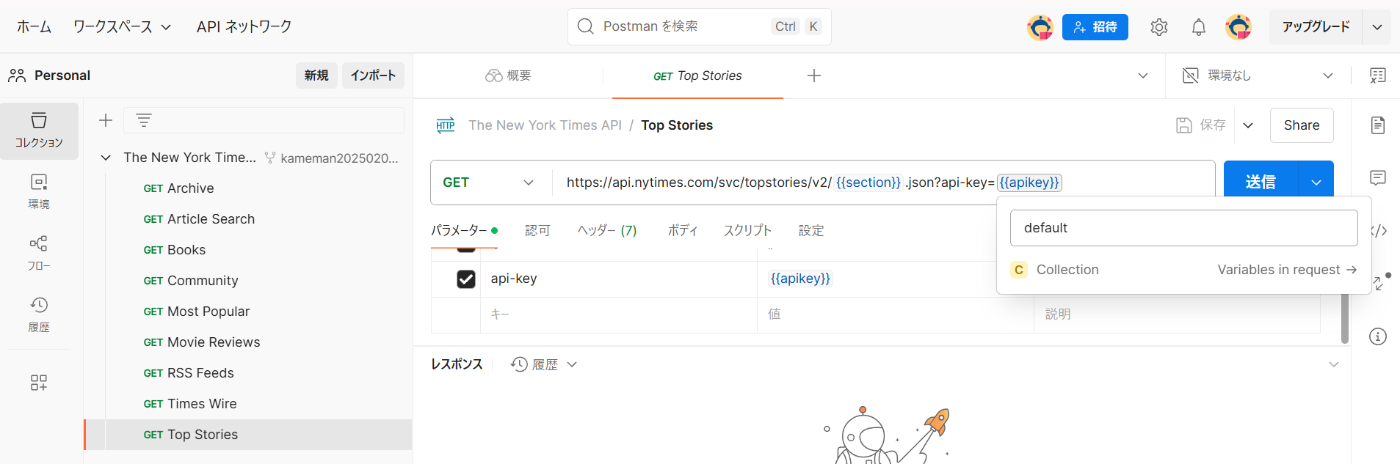The height and width of the screenshot is (464, 1400).
Task: Click the 新規 button
Action: (x=316, y=75)
